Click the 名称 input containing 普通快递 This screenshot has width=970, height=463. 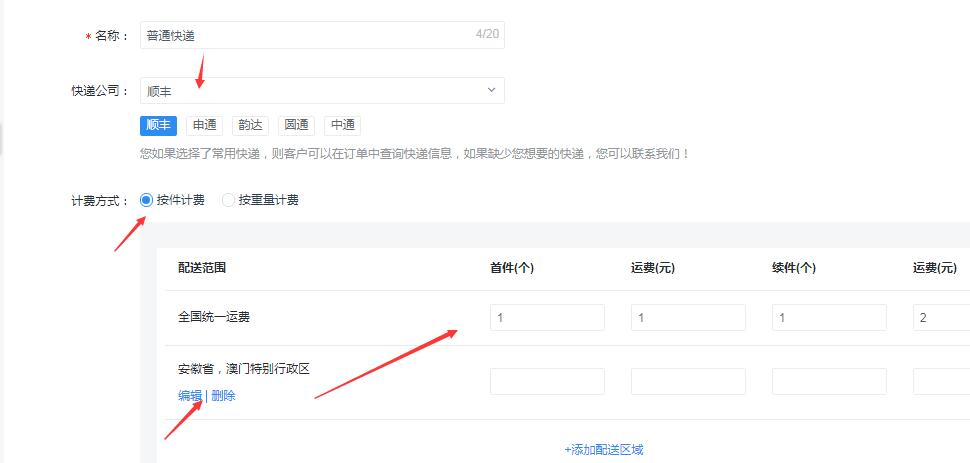(322, 35)
